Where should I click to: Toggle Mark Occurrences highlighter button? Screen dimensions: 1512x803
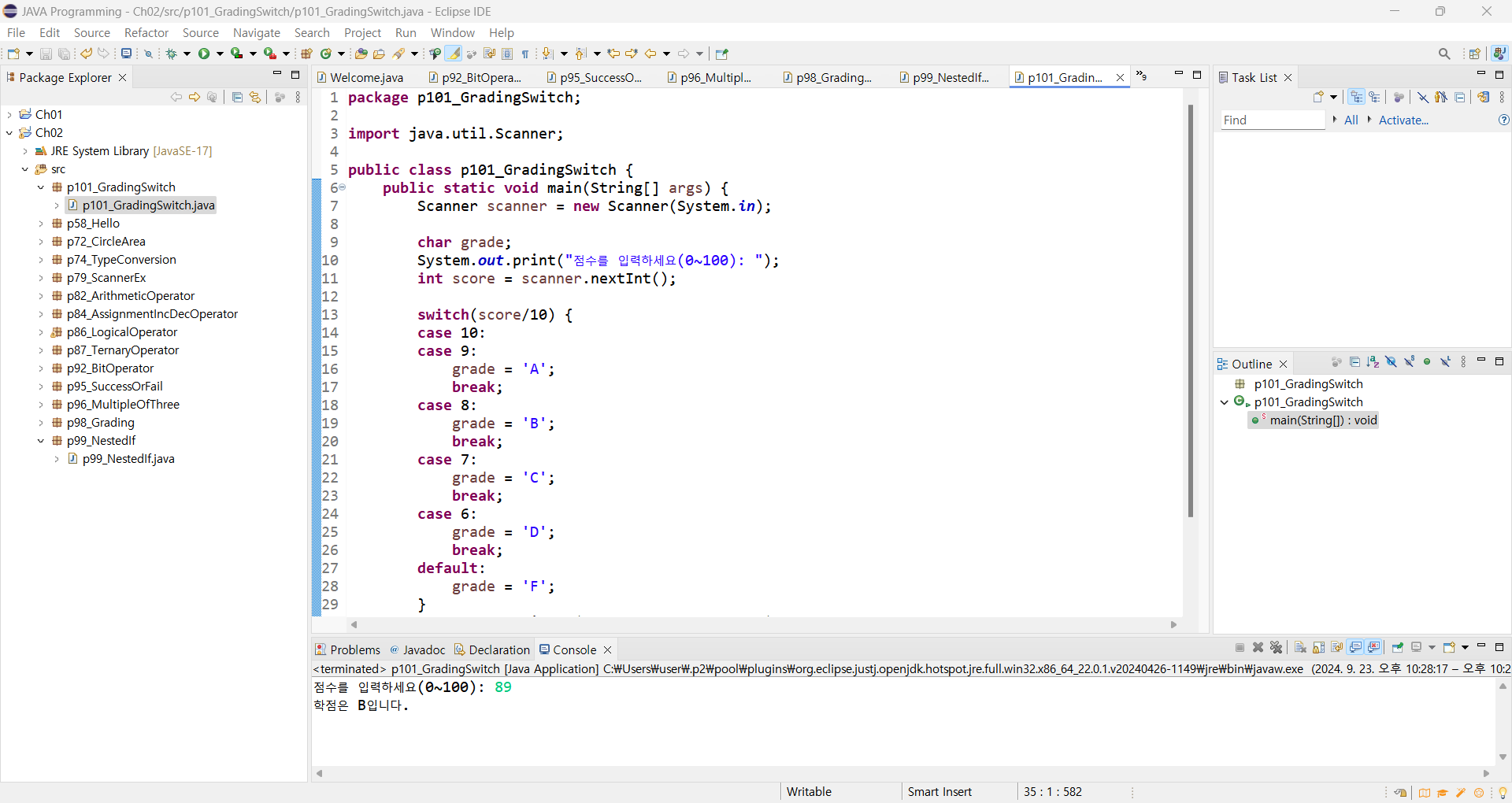click(454, 54)
